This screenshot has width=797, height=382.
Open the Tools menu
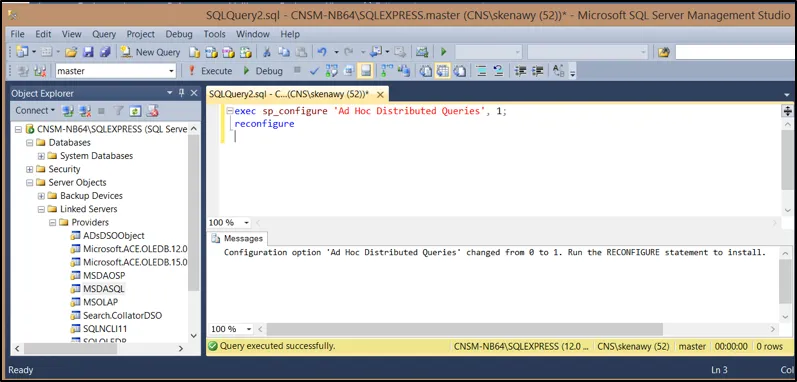coord(214,34)
